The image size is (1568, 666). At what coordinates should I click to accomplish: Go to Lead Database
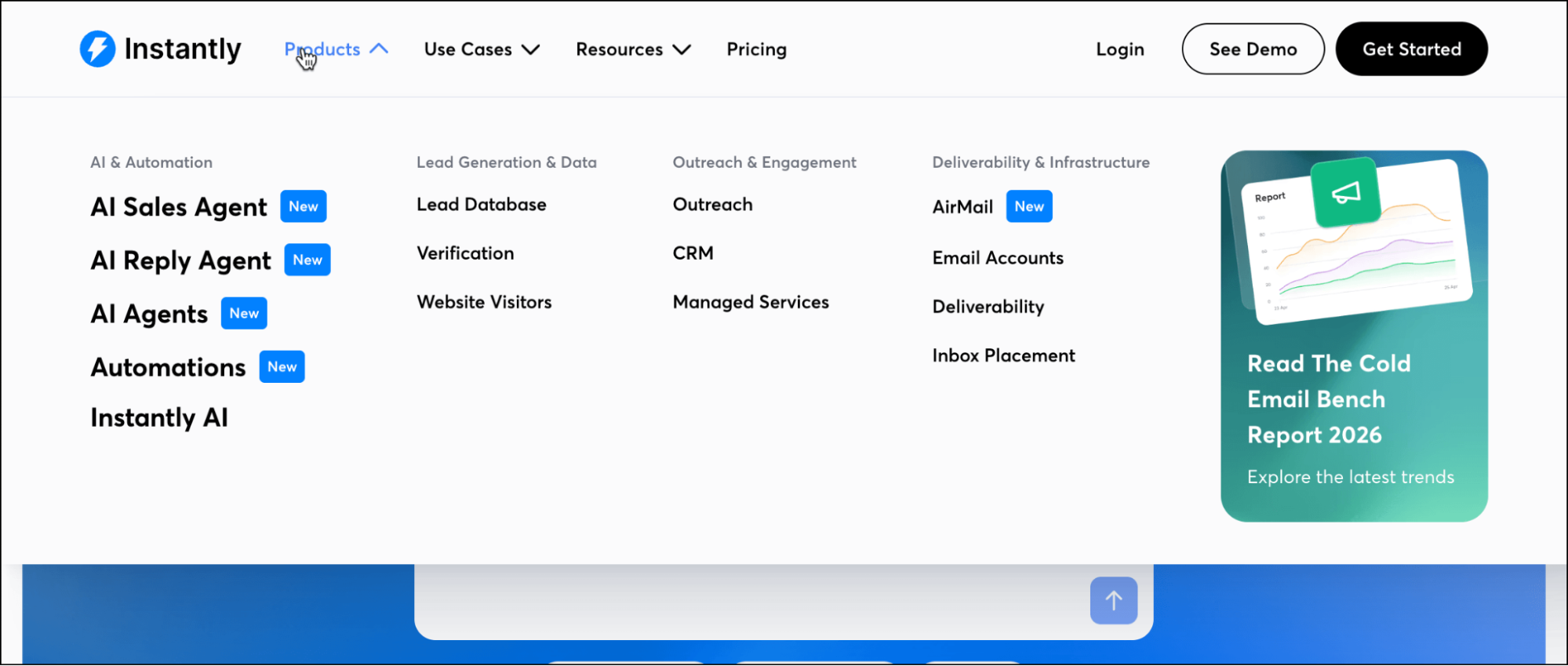point(482,205)
